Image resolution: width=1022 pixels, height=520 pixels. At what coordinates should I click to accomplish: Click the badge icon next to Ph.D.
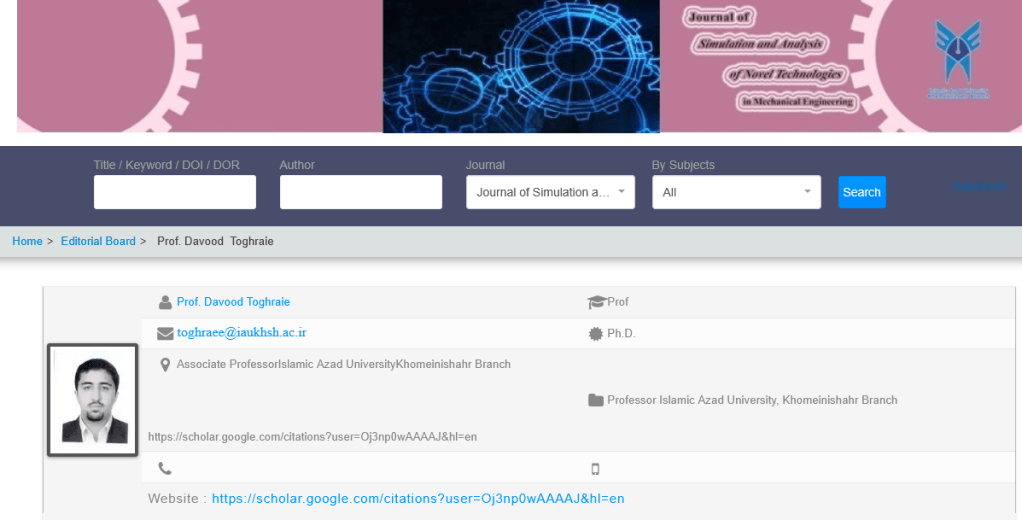(x=596, y=334)
